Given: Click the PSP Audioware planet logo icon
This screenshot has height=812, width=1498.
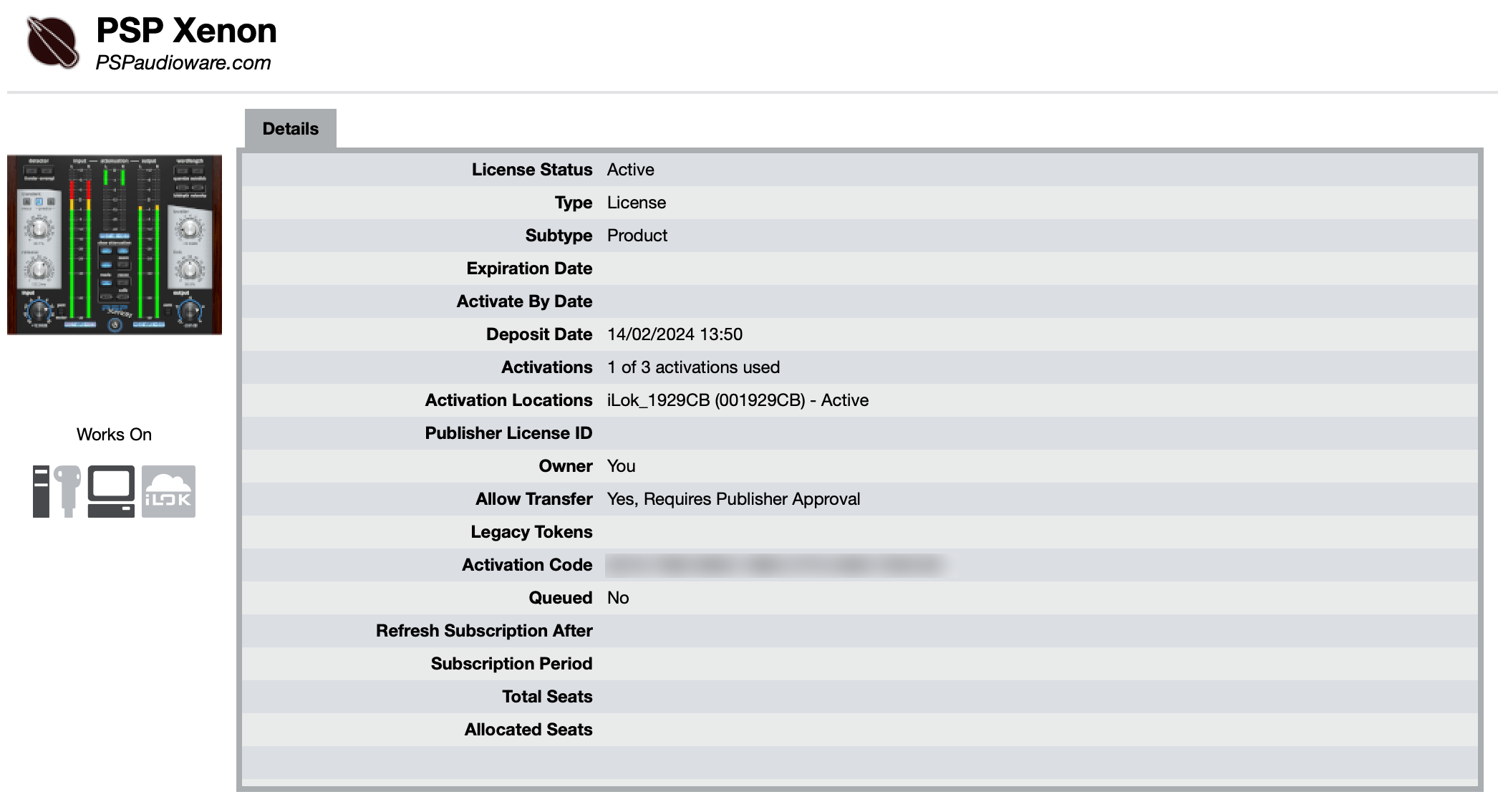Looking at the screenshot, I should (52, 42).
